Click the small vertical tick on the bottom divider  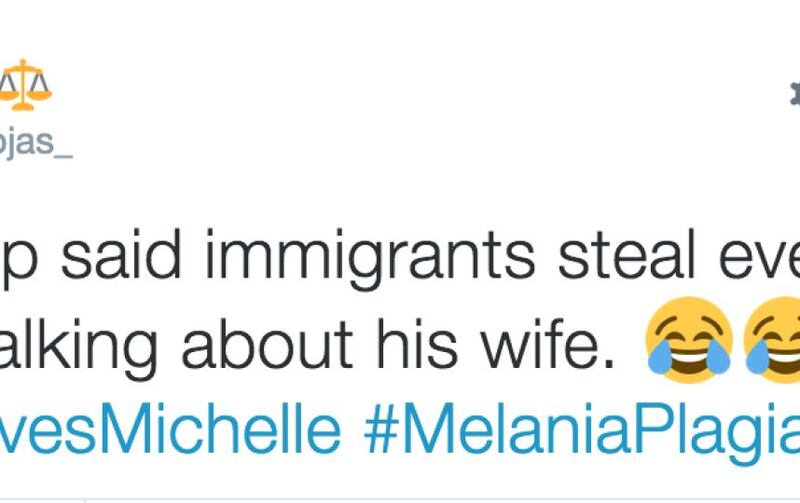point(85,501)
